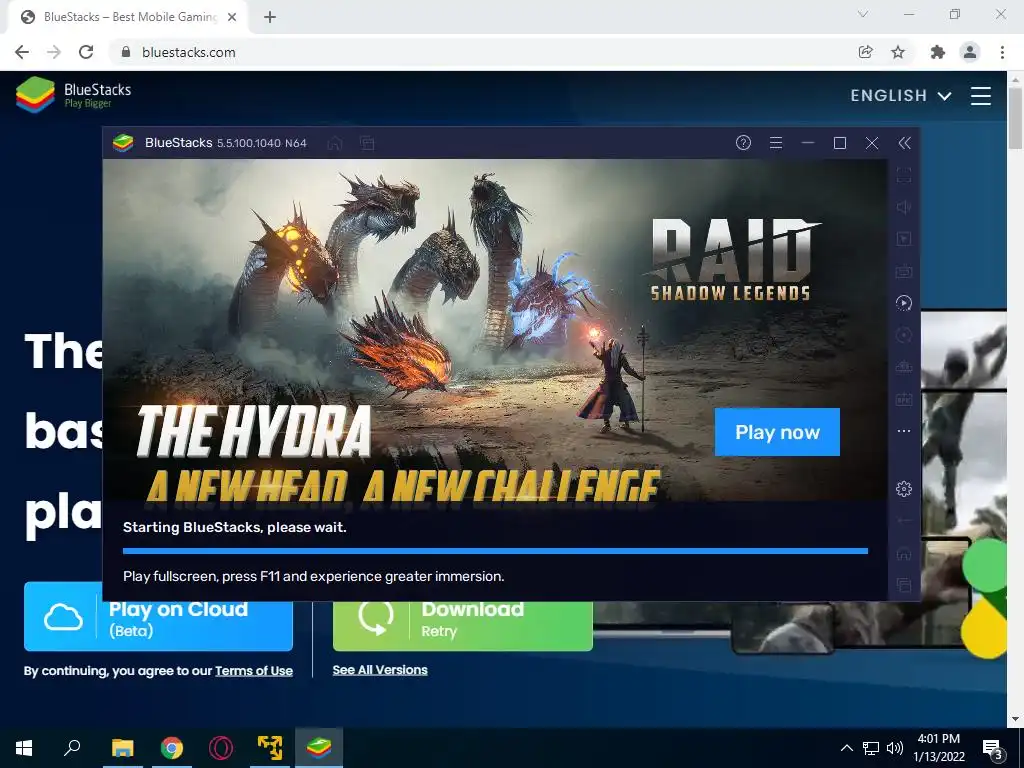The image size is (1024, 768).
Task: Open notification center icon
Action: pyautogui.click(x=992, y=748)
